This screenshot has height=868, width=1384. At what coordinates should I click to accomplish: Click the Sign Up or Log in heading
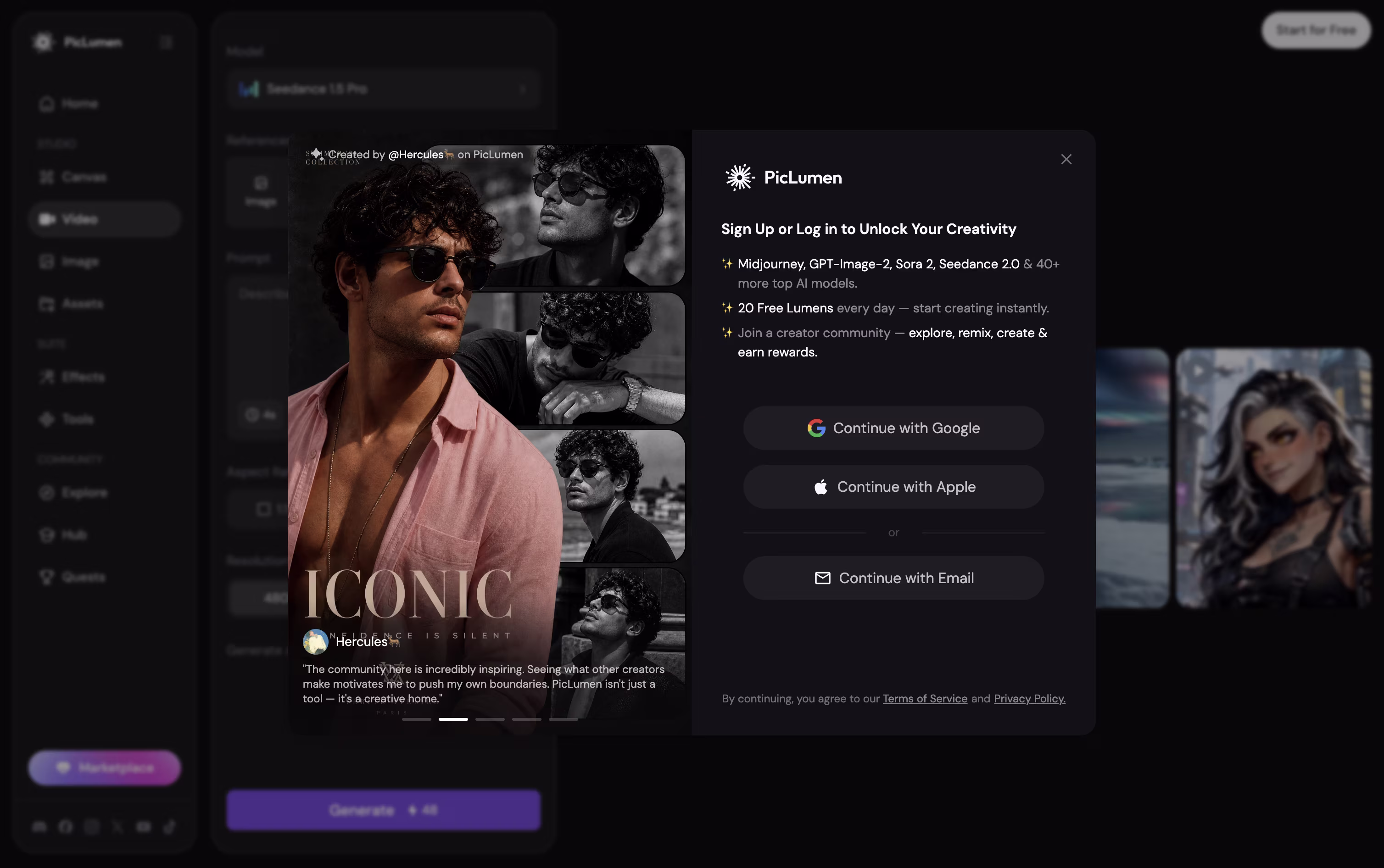(x=869, y=229)
